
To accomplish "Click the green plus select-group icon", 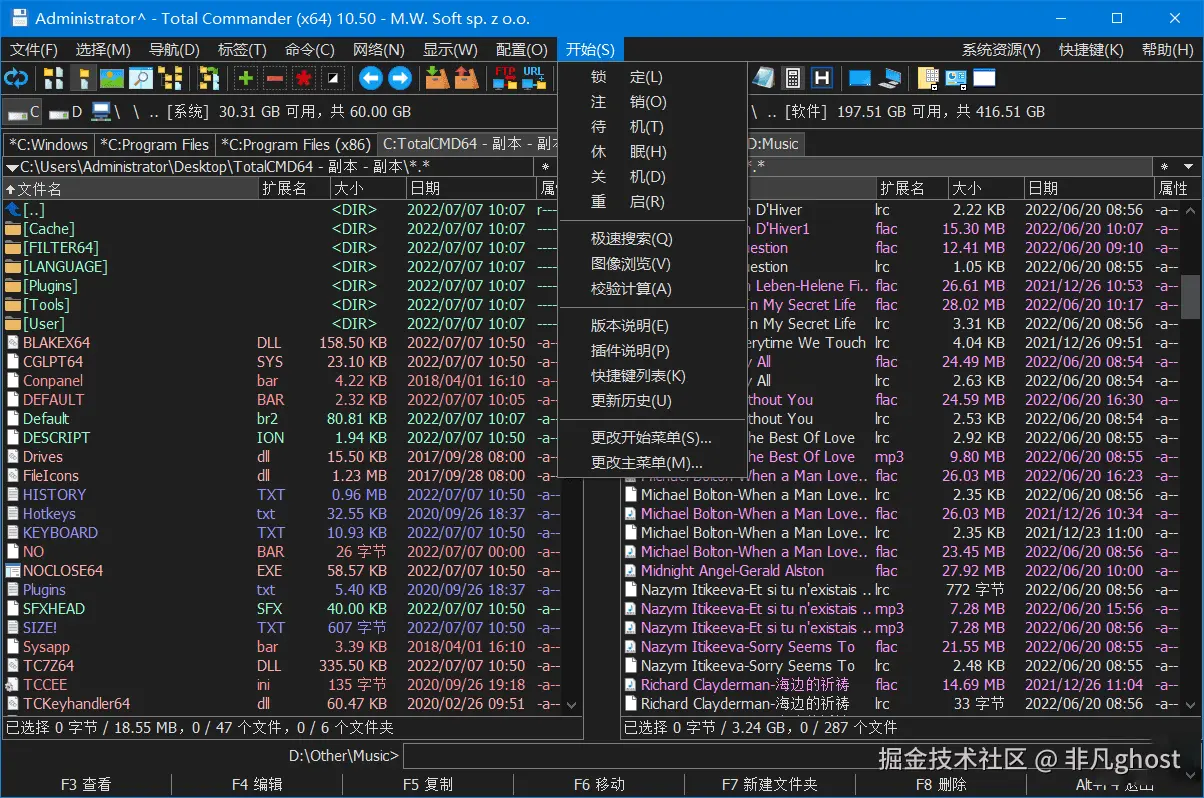I will point(246,78).
